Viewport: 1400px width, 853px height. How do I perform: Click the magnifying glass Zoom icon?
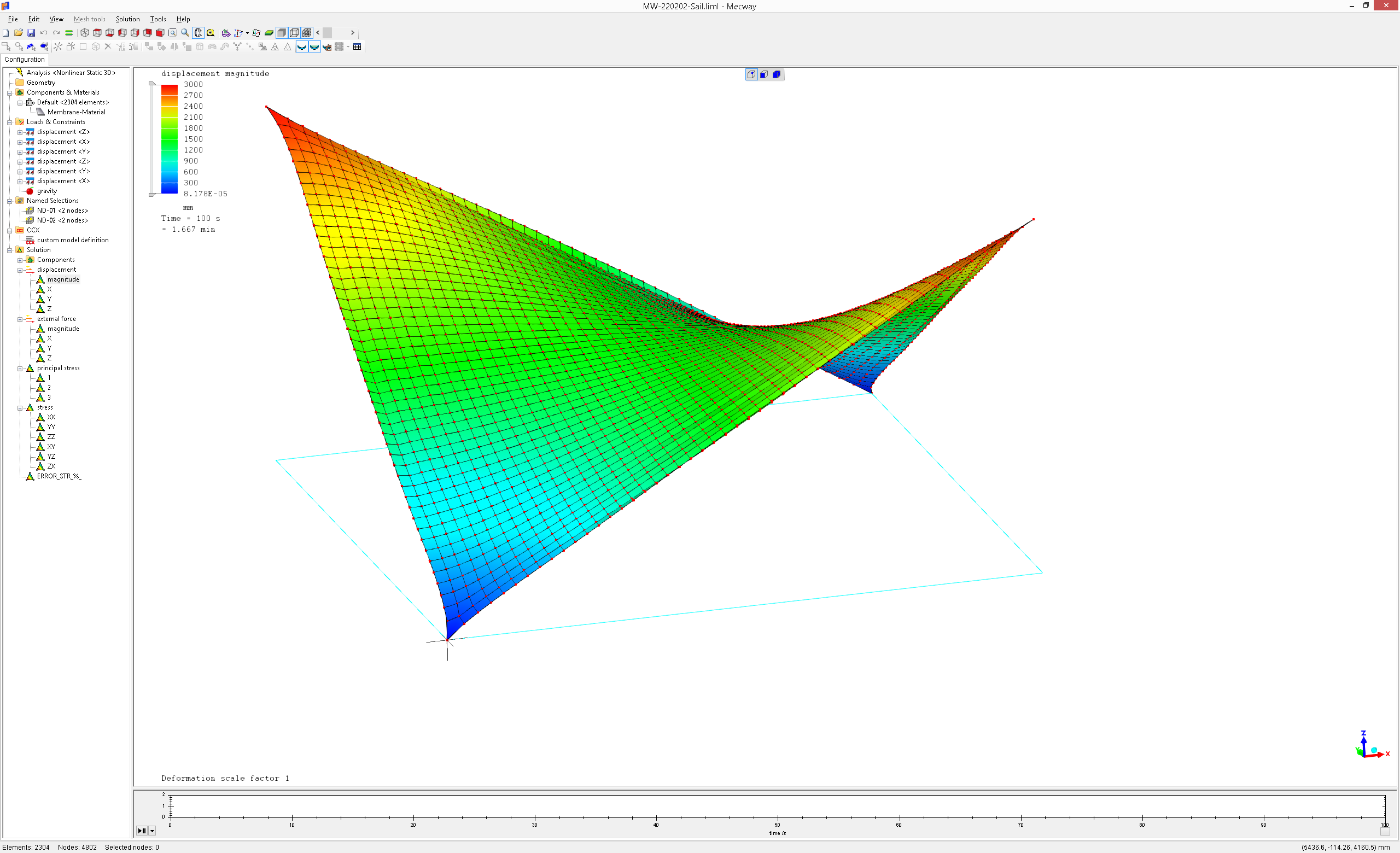point(185,33)
